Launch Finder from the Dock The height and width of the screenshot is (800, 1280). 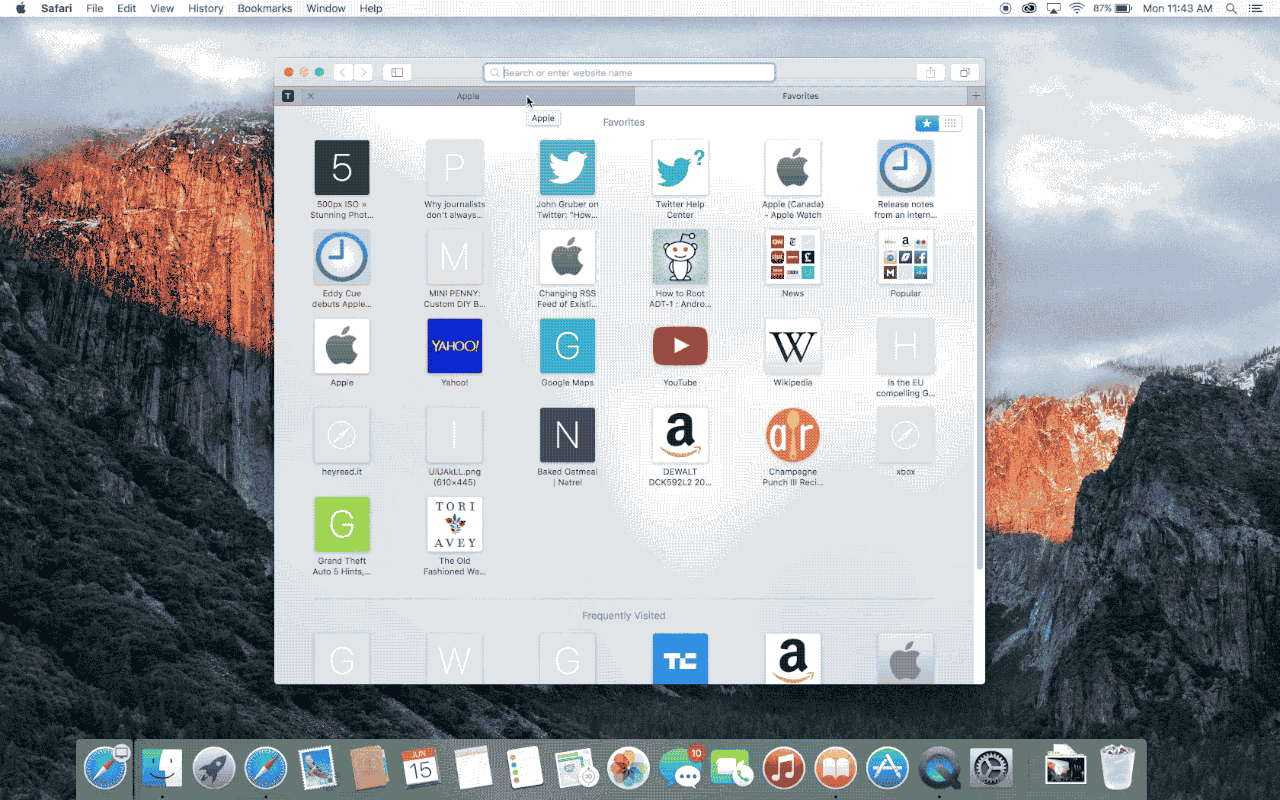(162, 768)
